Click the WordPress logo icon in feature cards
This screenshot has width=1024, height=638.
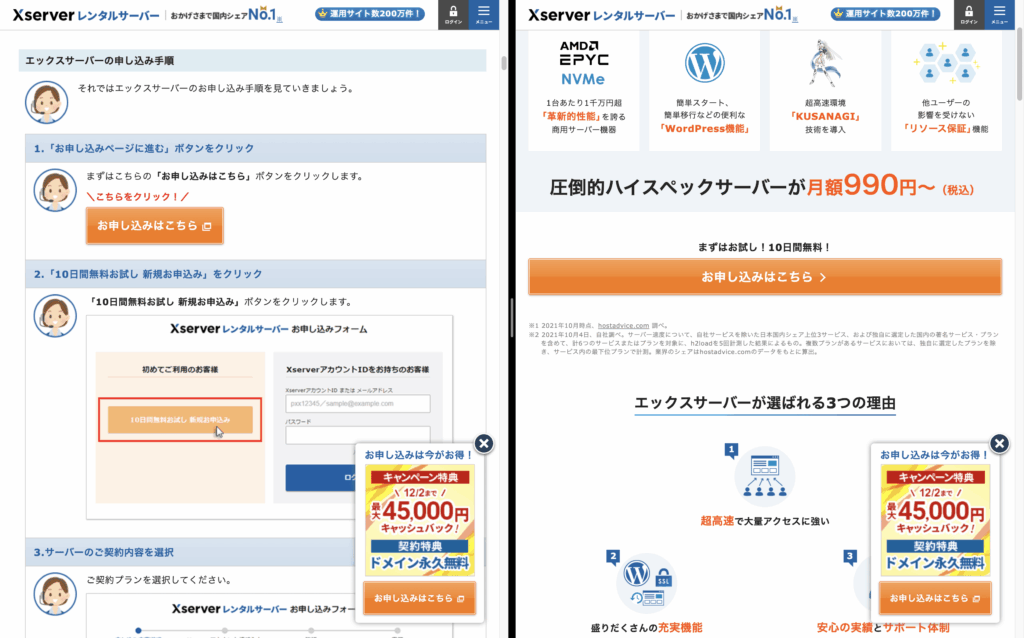coord(704,63)
